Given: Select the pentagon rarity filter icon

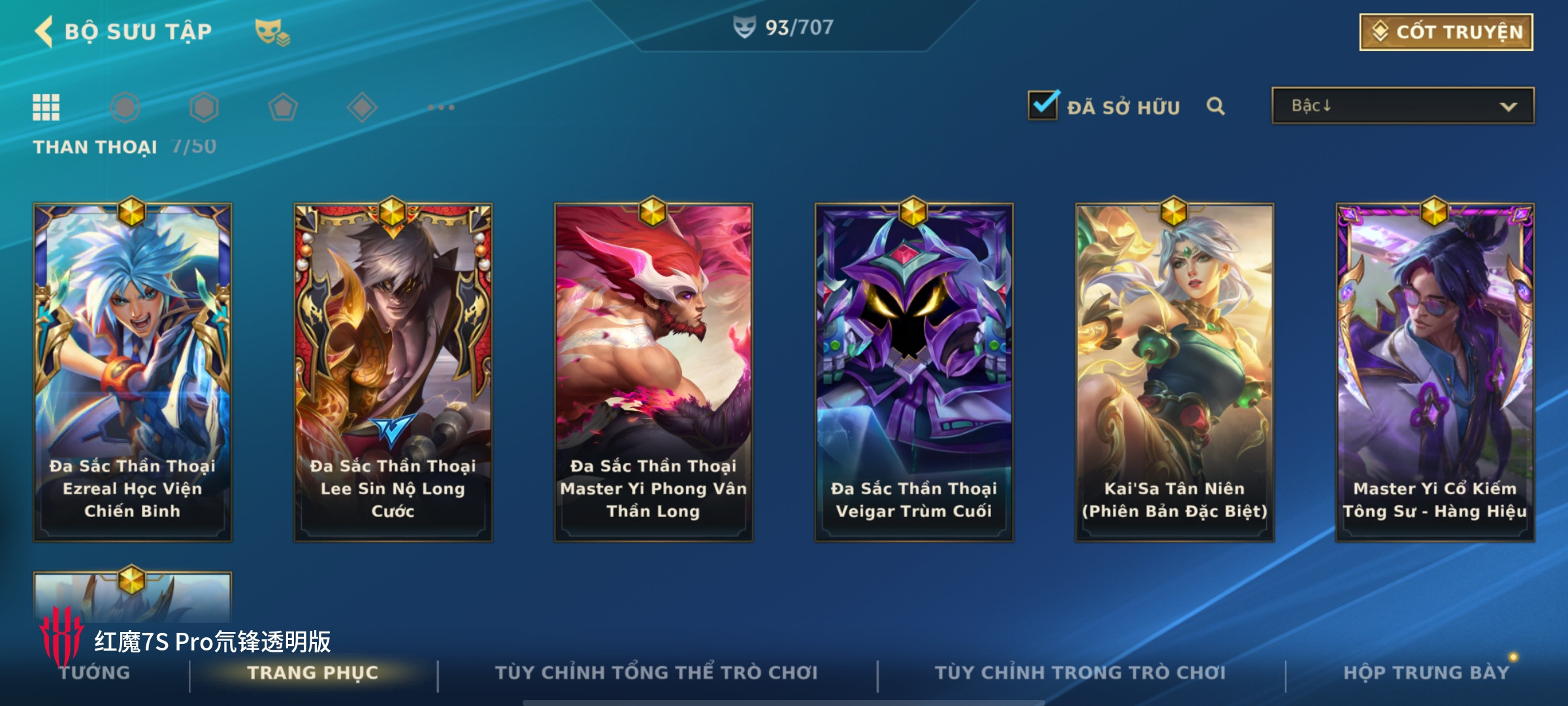Looking at the screenshot, I should (283, 107).
